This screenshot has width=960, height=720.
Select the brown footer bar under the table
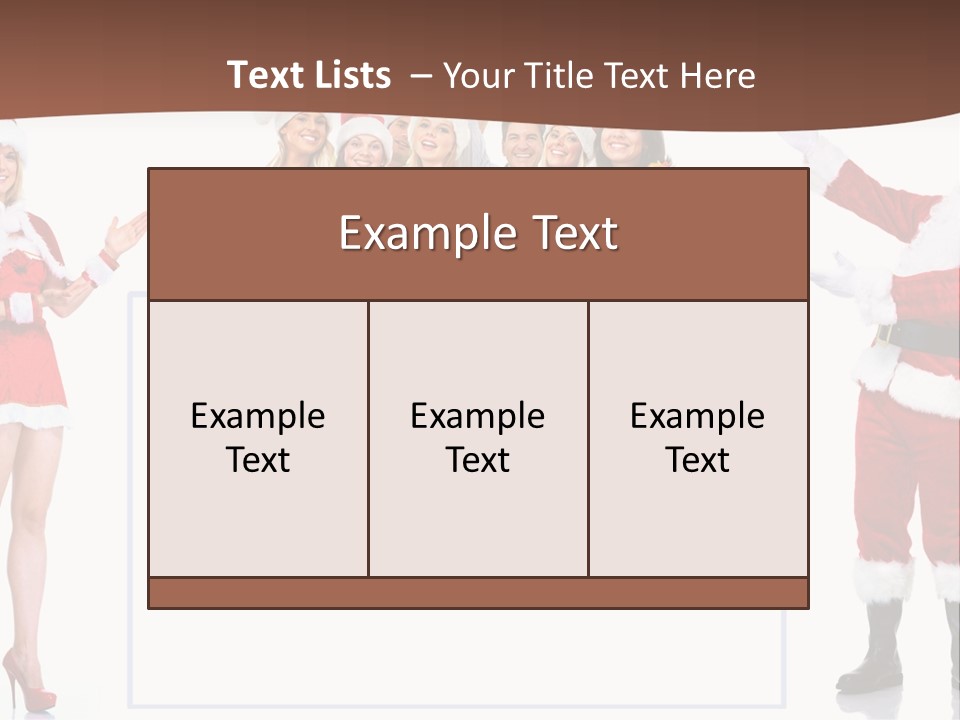(x=478, y=593)
